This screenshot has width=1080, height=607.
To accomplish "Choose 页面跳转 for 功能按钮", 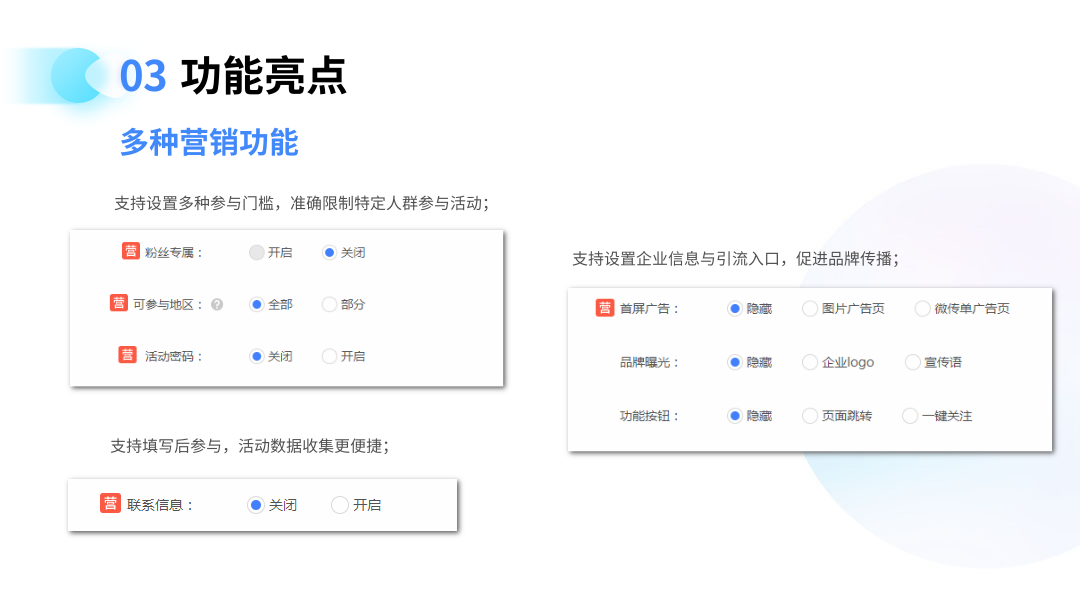I will 810,416.
